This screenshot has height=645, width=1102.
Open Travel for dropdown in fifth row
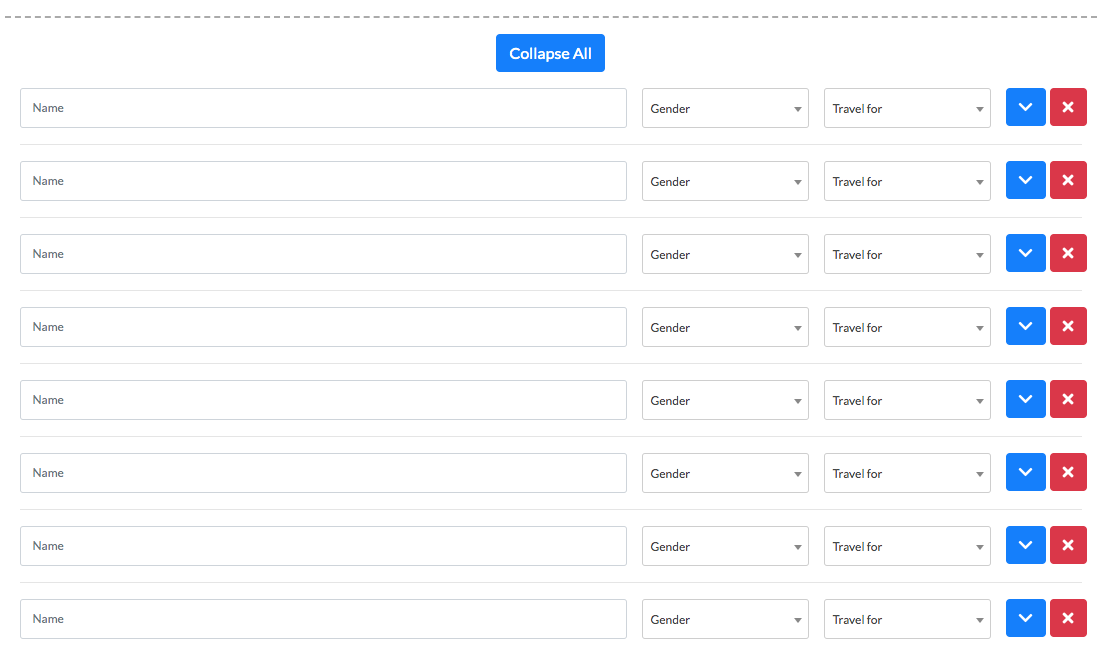coord(907,400)
